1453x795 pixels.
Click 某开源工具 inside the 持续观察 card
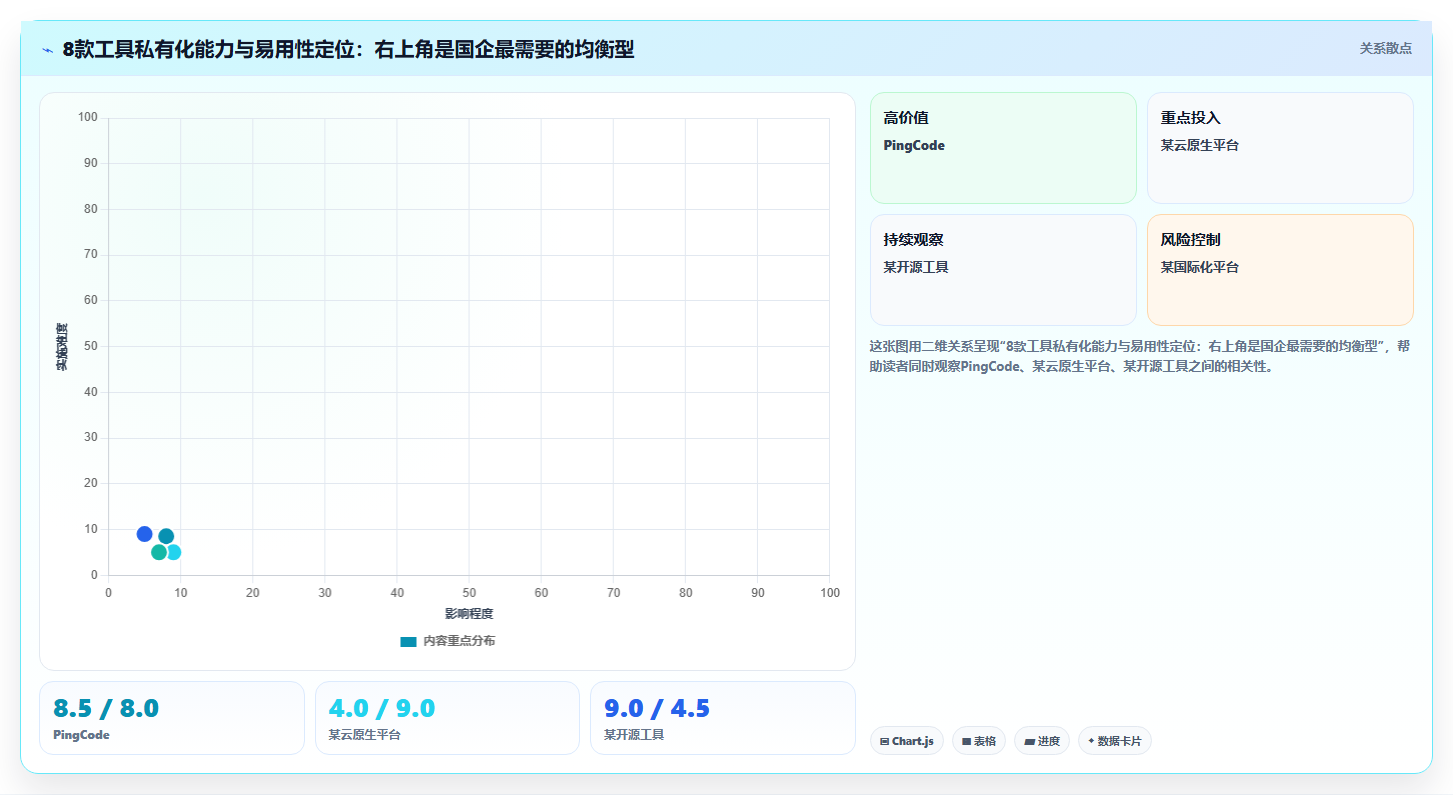pyautogui.click(x=916, y=267)
